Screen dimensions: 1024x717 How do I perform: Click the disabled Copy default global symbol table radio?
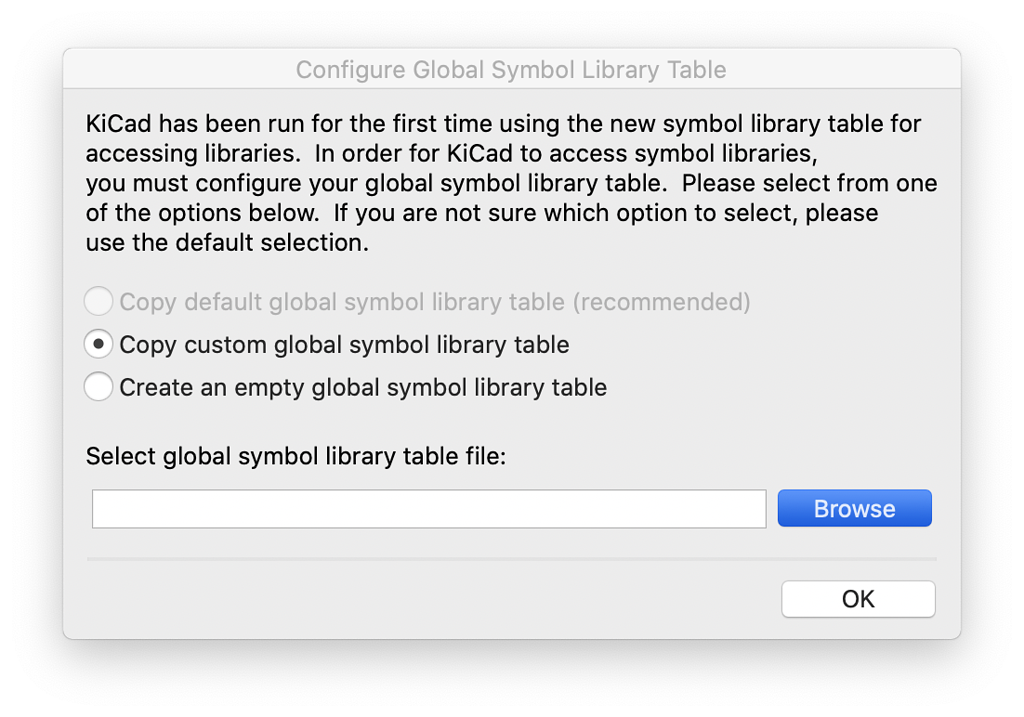click(x=99, y=301)
